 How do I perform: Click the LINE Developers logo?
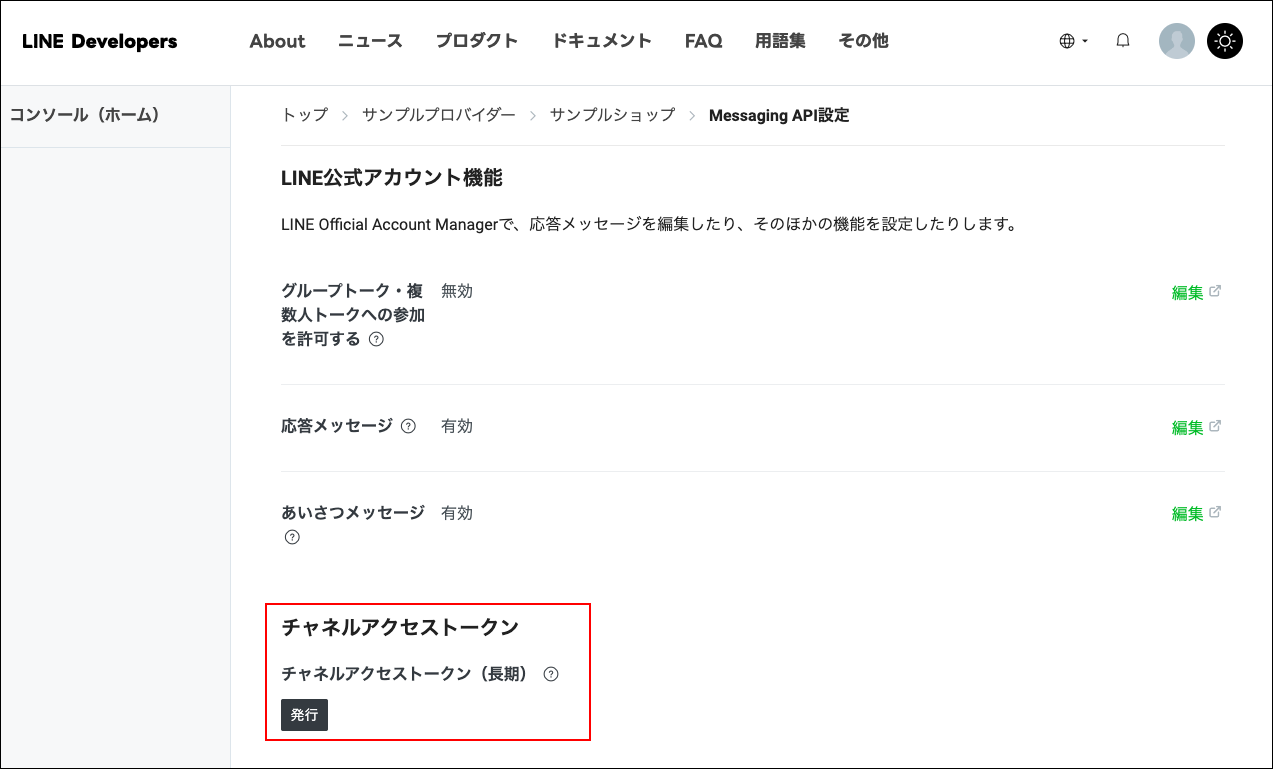99,41
